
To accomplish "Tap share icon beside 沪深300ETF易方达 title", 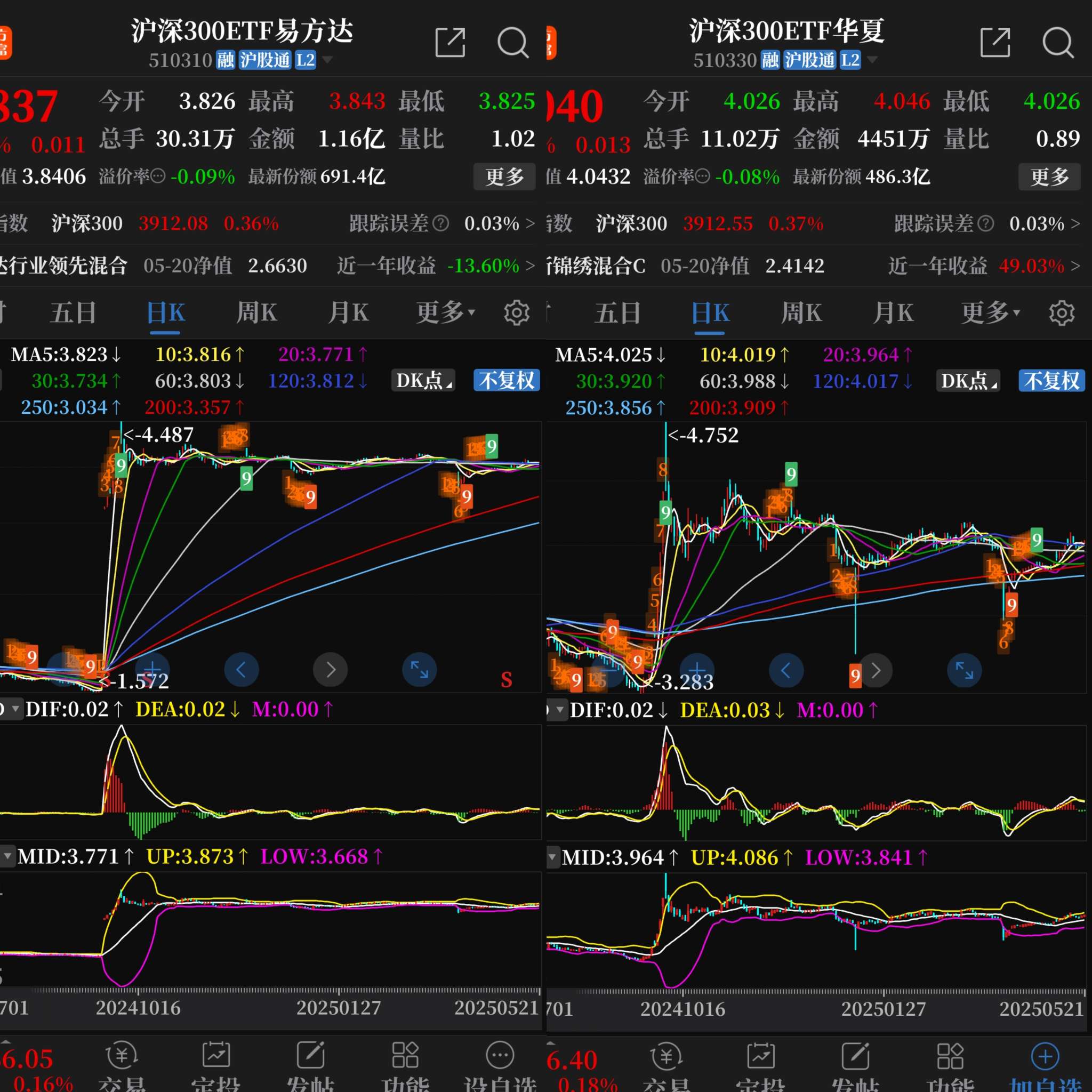I will (x=450, y=43).
